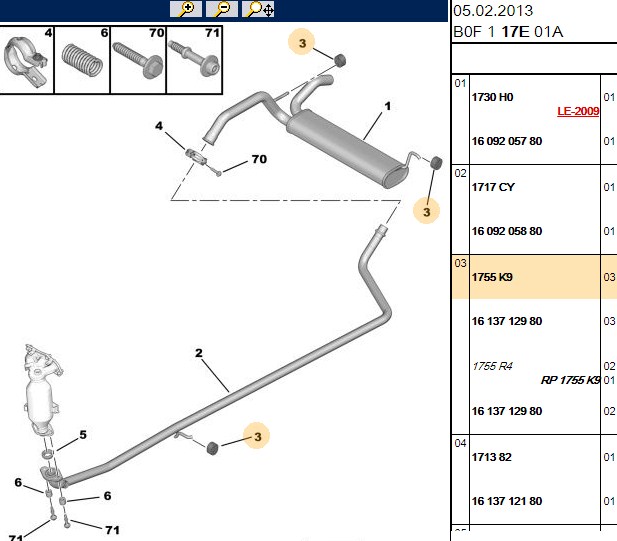The width and height of the screenshot is (617, 541).
Task: Select highlighted callout 3 near the pipe hanger
Action: click(257, 436)
